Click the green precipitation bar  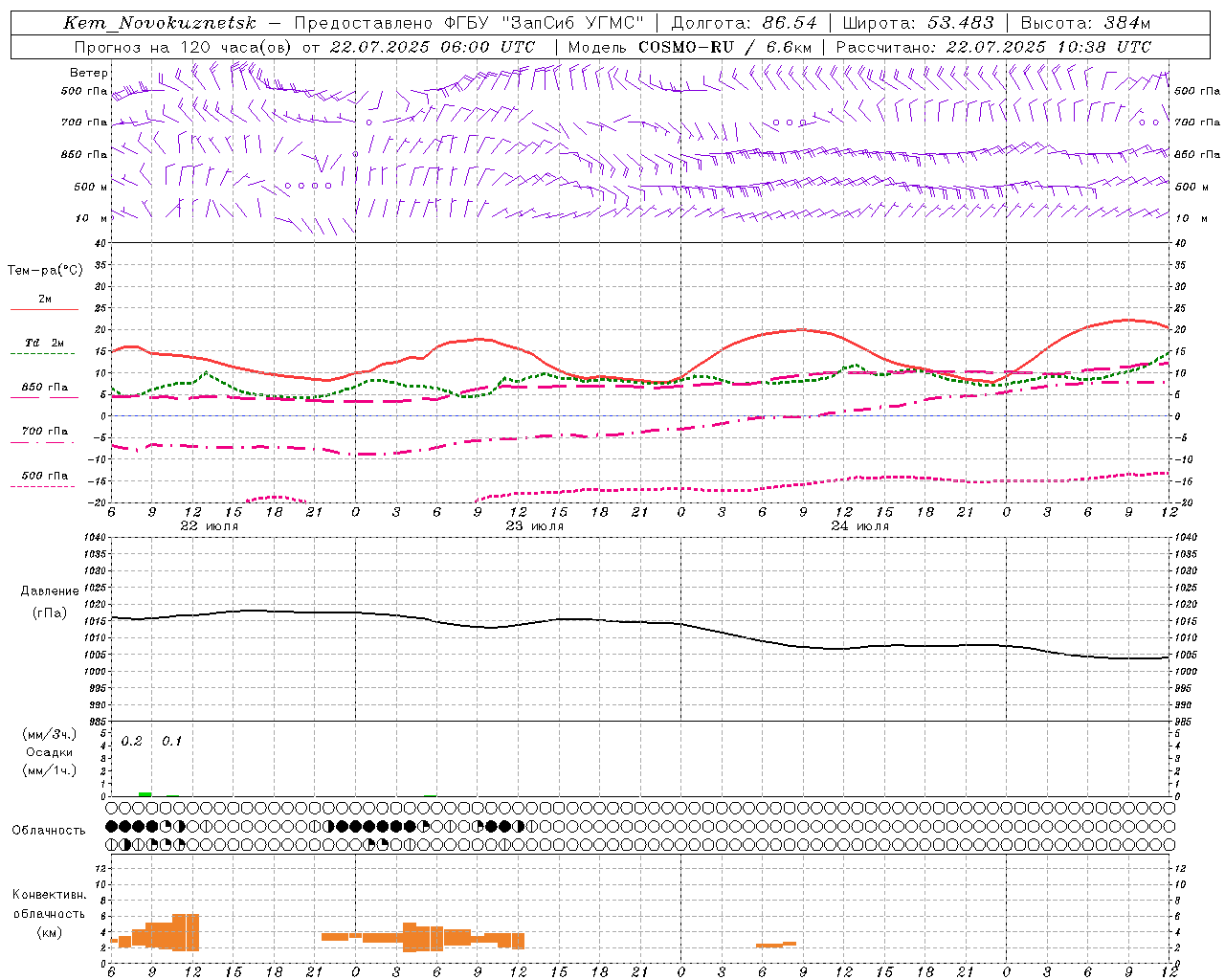(145, 794)
